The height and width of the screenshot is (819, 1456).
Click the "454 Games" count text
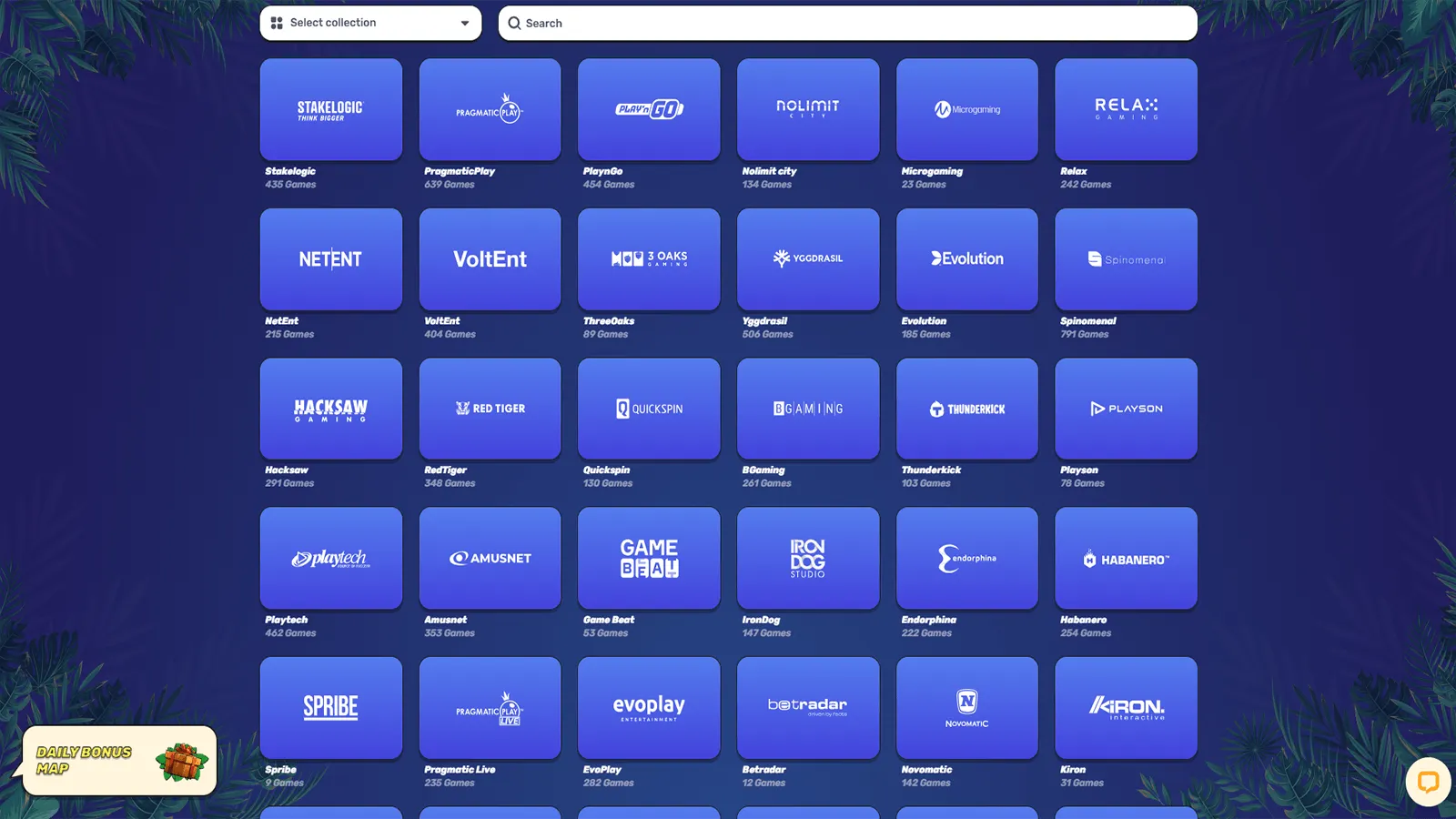click(x=609, y=185)
